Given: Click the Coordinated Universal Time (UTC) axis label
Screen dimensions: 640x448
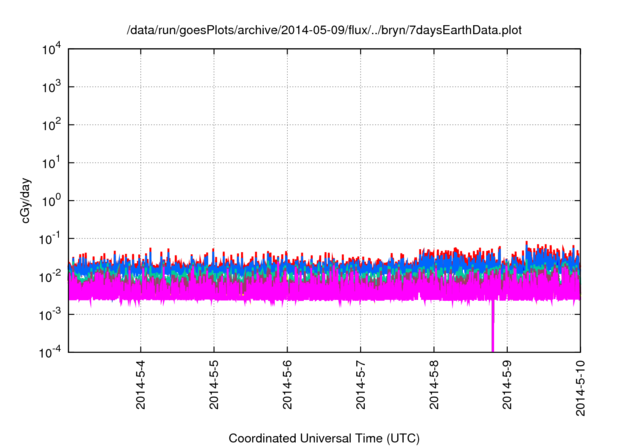Looking at the screenshot, I should [x=324, y=438].
